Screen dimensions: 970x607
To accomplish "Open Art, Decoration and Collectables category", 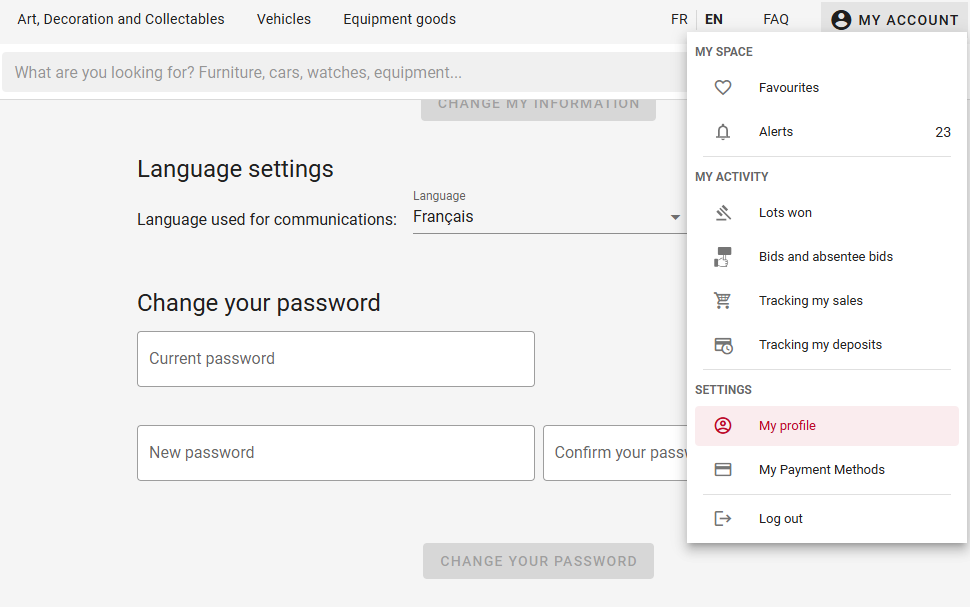I will 121,19.
